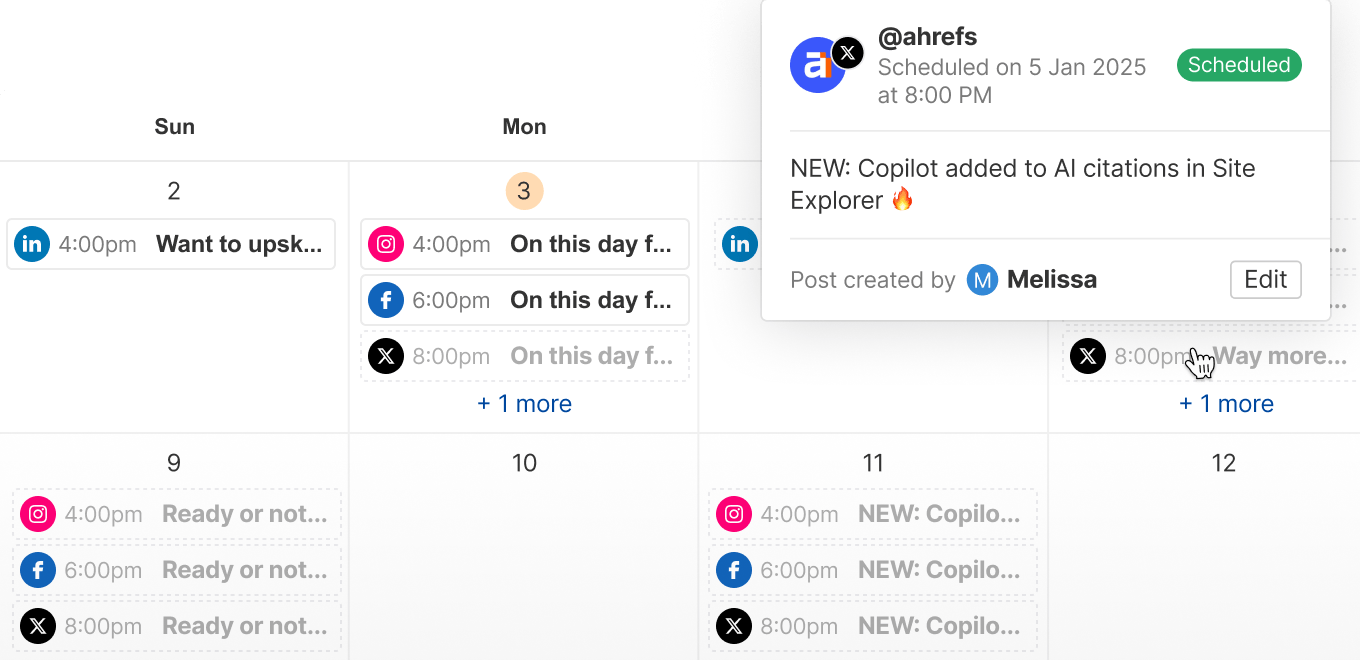Click Facebook icon on Monday 3 post
The width and height of the screenshot is (1360, 660).
386,300
